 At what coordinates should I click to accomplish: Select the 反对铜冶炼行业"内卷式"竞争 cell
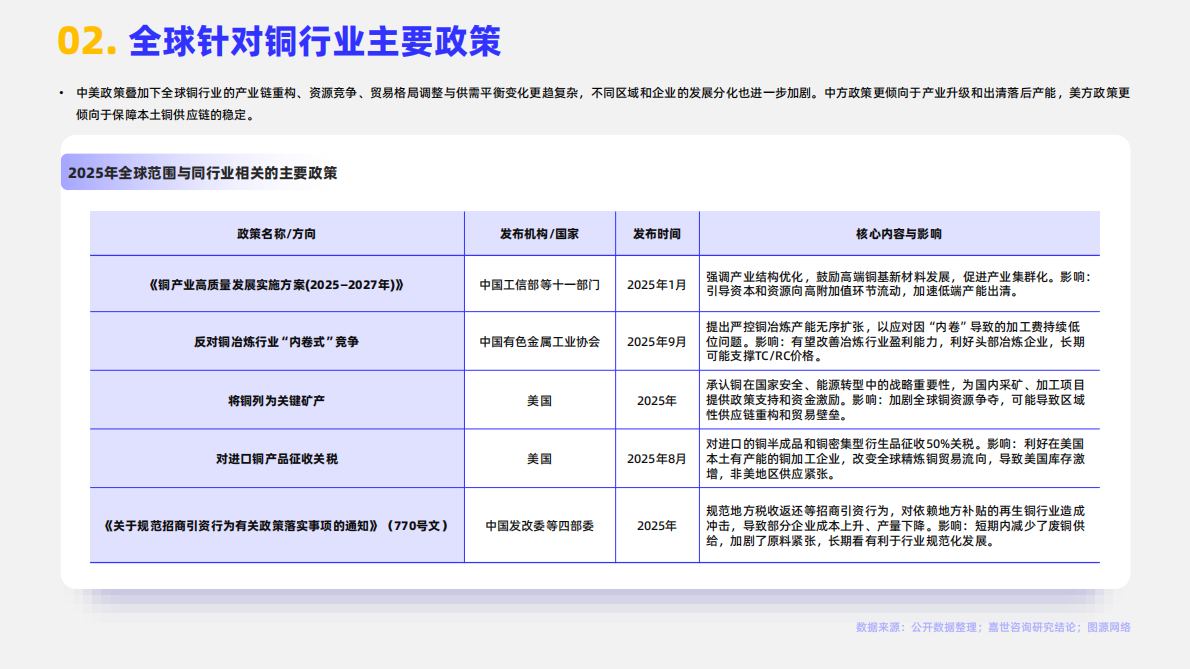[x=277, y=341]
